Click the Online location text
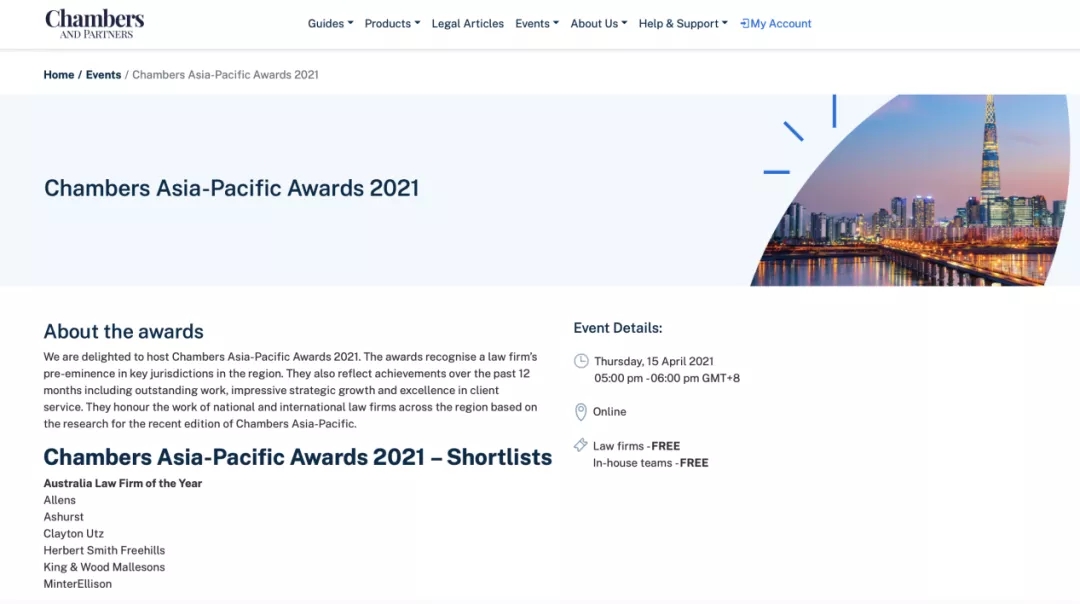 point(610,412)
